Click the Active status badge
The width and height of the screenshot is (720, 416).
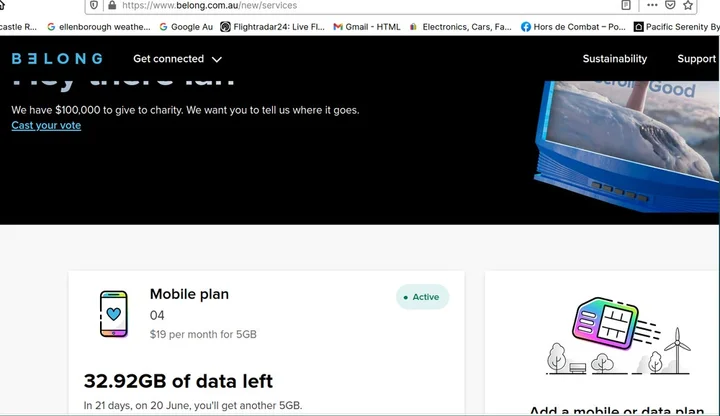click(x=422, y=297)
